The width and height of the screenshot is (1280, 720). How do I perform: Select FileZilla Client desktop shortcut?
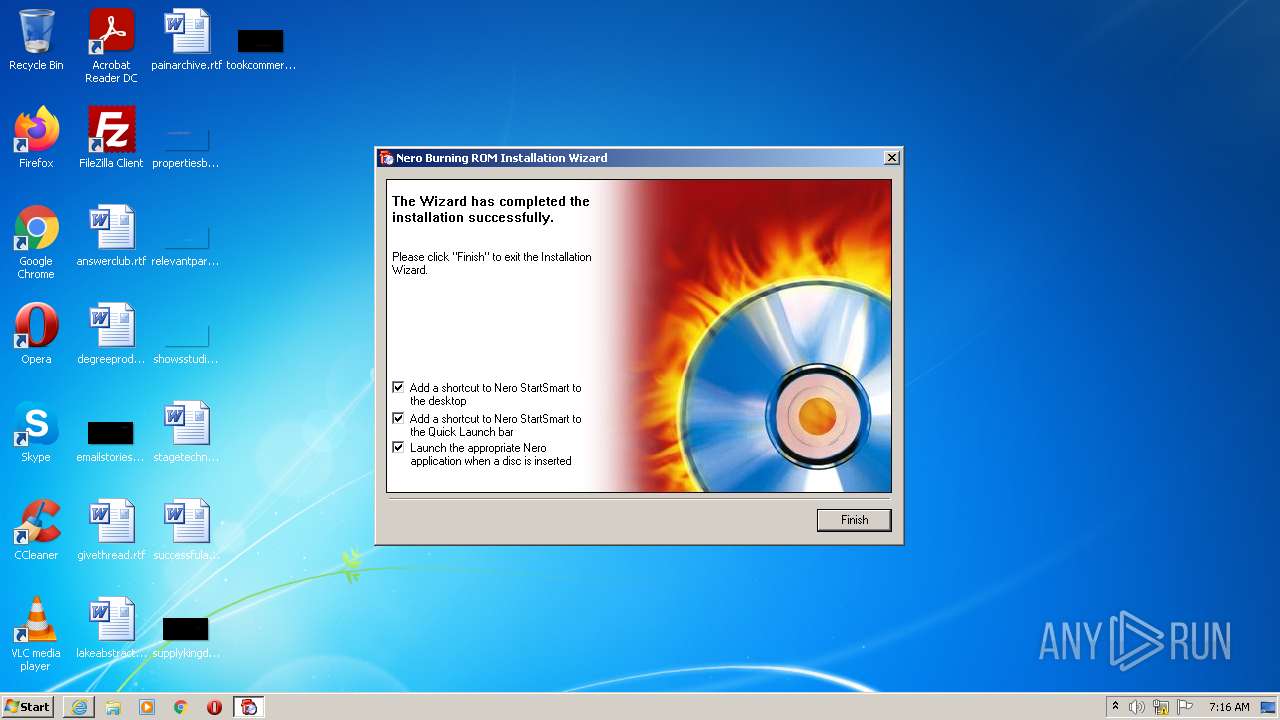point(111,138)
